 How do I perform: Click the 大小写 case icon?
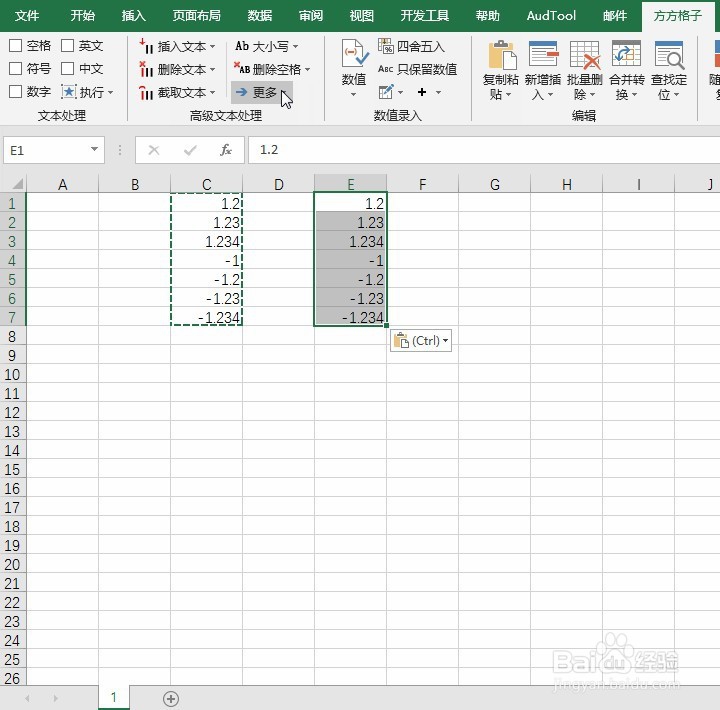pos(242,46)
